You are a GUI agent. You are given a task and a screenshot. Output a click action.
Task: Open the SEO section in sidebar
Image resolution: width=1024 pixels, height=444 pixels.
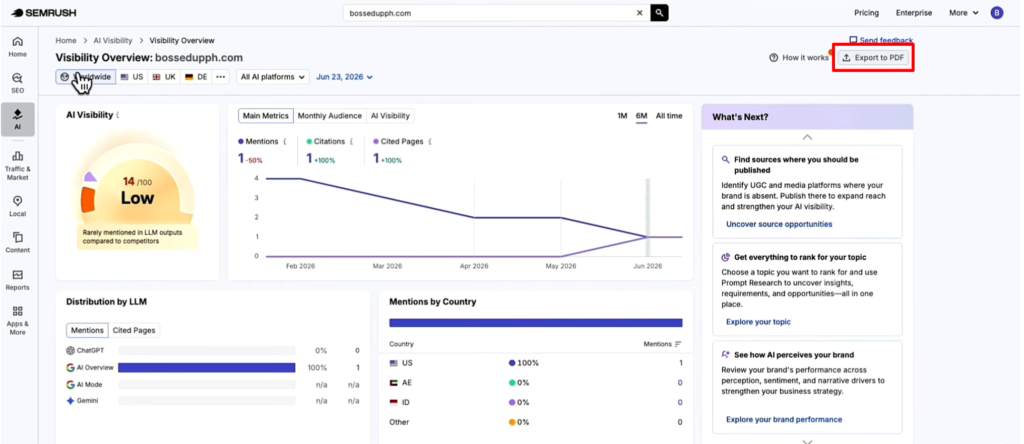pyautogui.click(x=18, y=83)
